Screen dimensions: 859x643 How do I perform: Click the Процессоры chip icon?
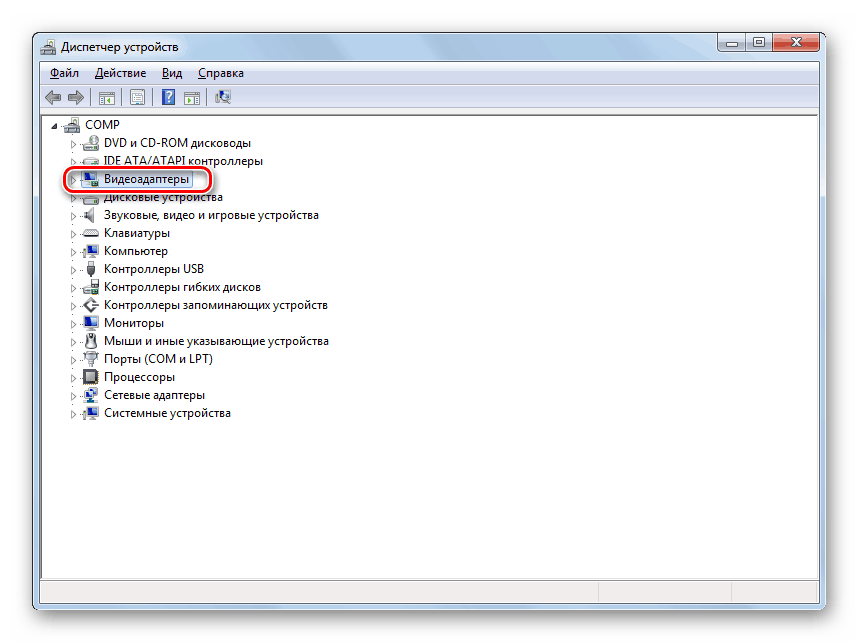tap(90, 377)
